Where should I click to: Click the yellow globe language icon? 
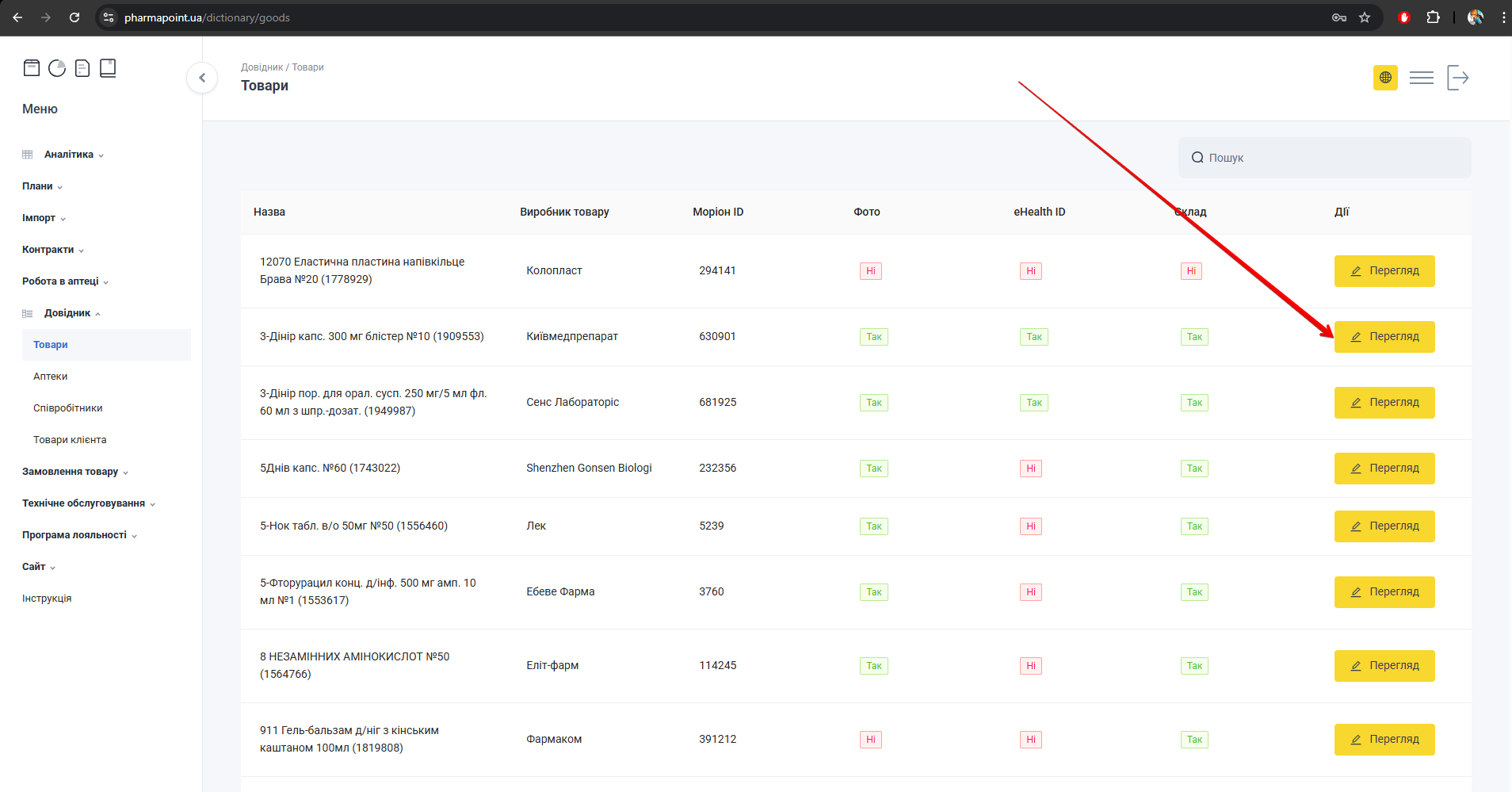[x=1385, y=78]
